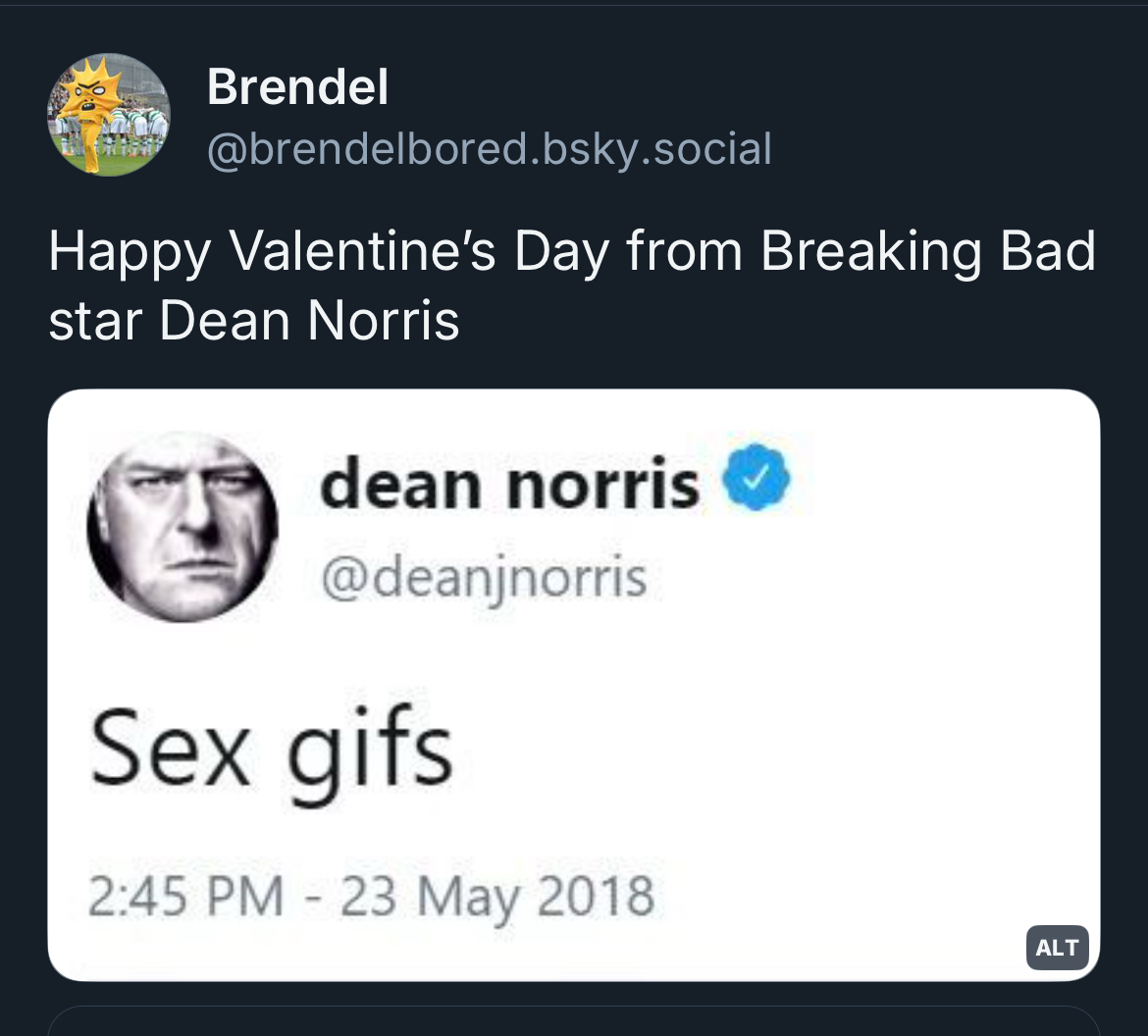This screenshot has height=1036, width=1148.
Task: Open Brendel's profile avatar picture
Action: [x=109, y=115]
